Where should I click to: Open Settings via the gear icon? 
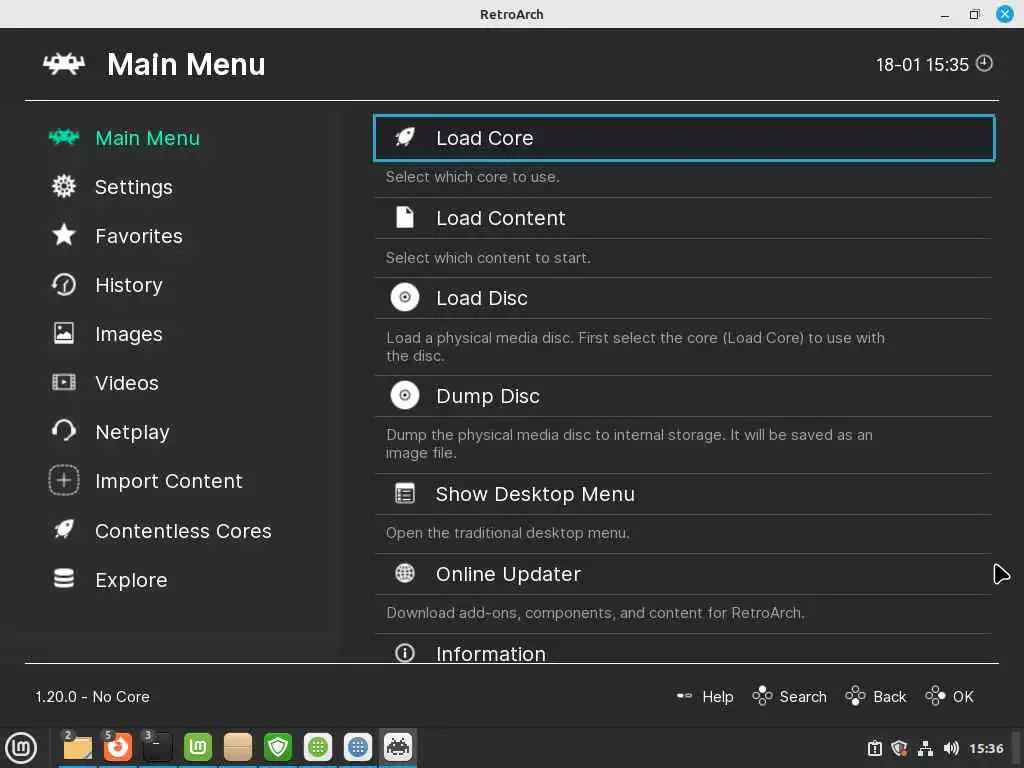(64, 187)
